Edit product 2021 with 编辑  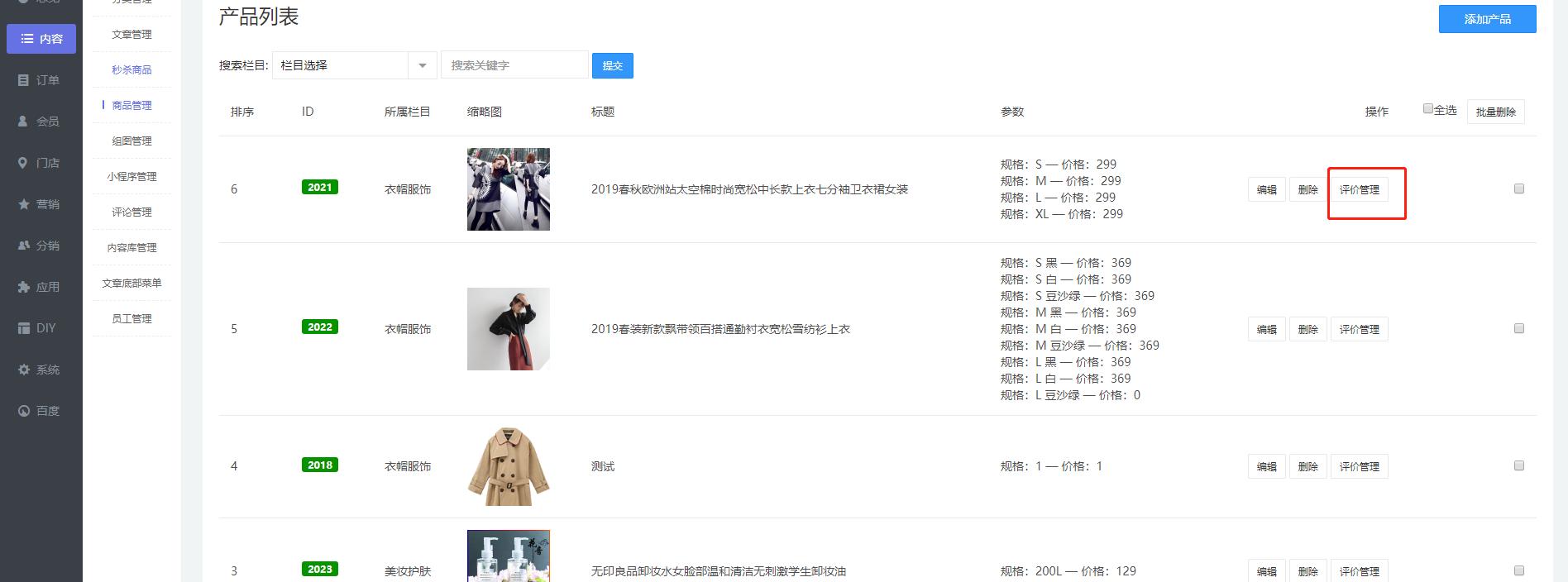tap(1266, 189)
